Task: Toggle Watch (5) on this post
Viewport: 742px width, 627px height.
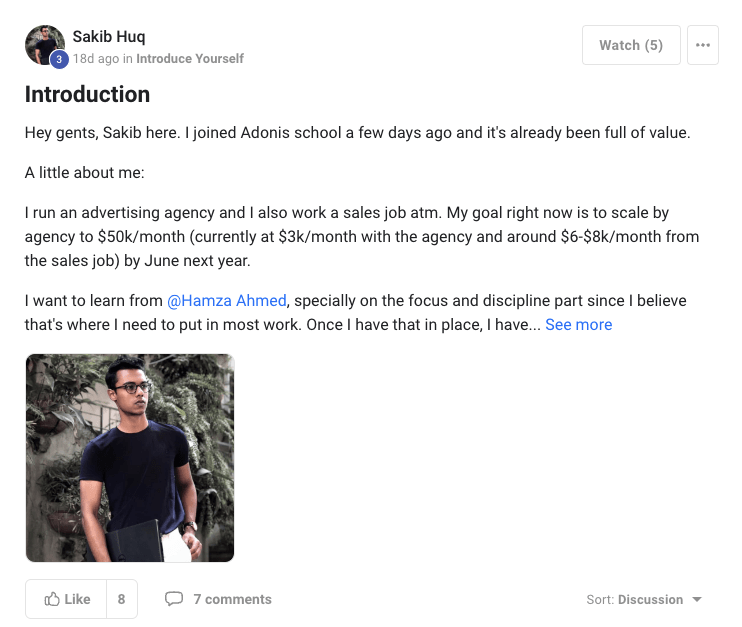Action: tap(630, 45)
